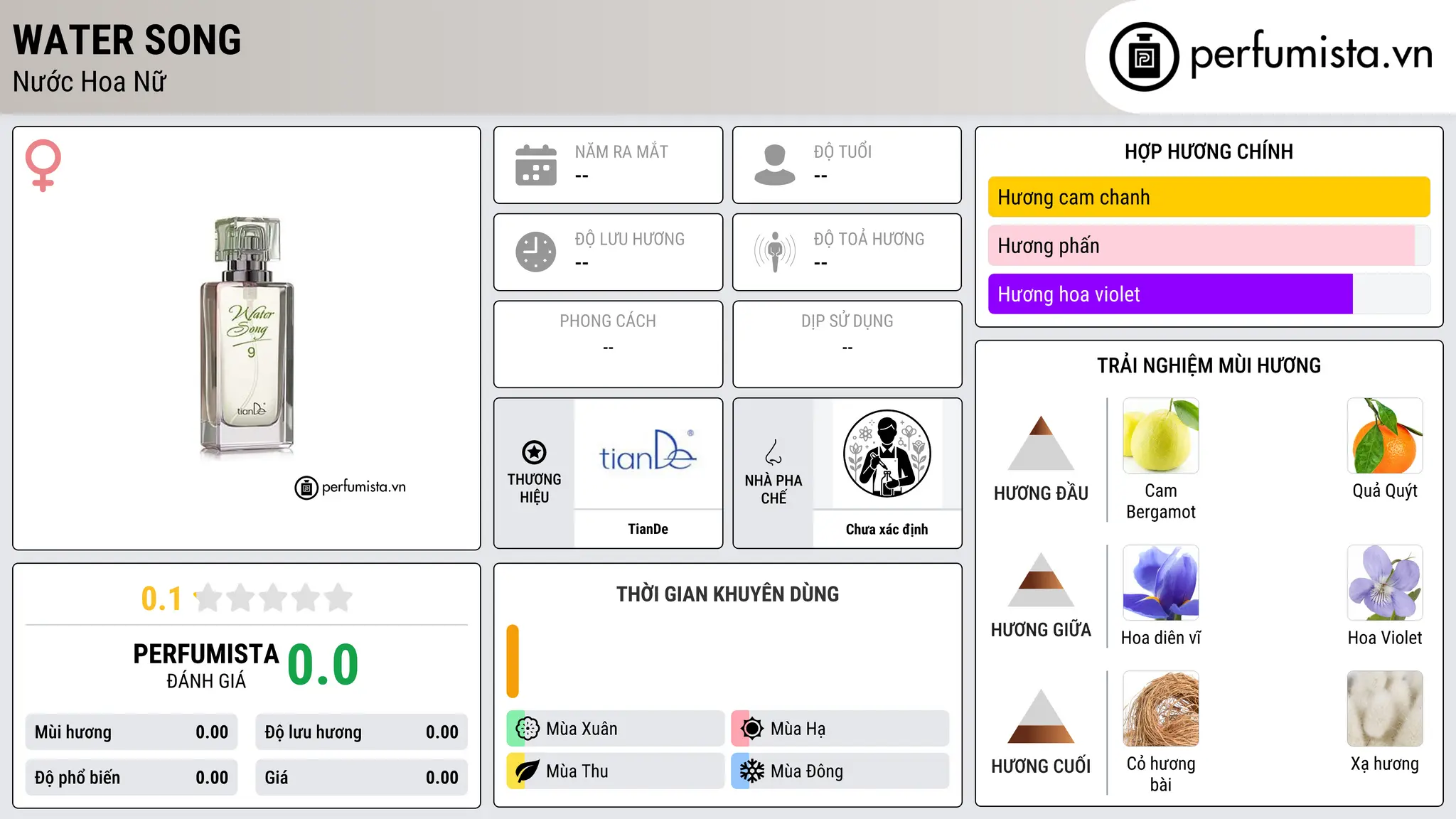This screenshot has width=1456, height=819.
Task: Click the NĂM RA MẮT label
Action: coord(621,151)
